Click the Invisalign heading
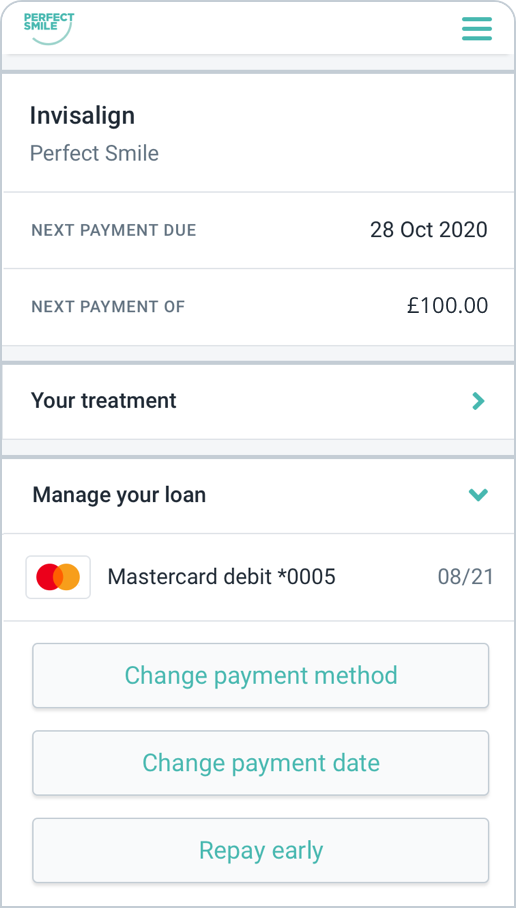The height and width of the screenshot is (908, 516). [x=82, y=116]
